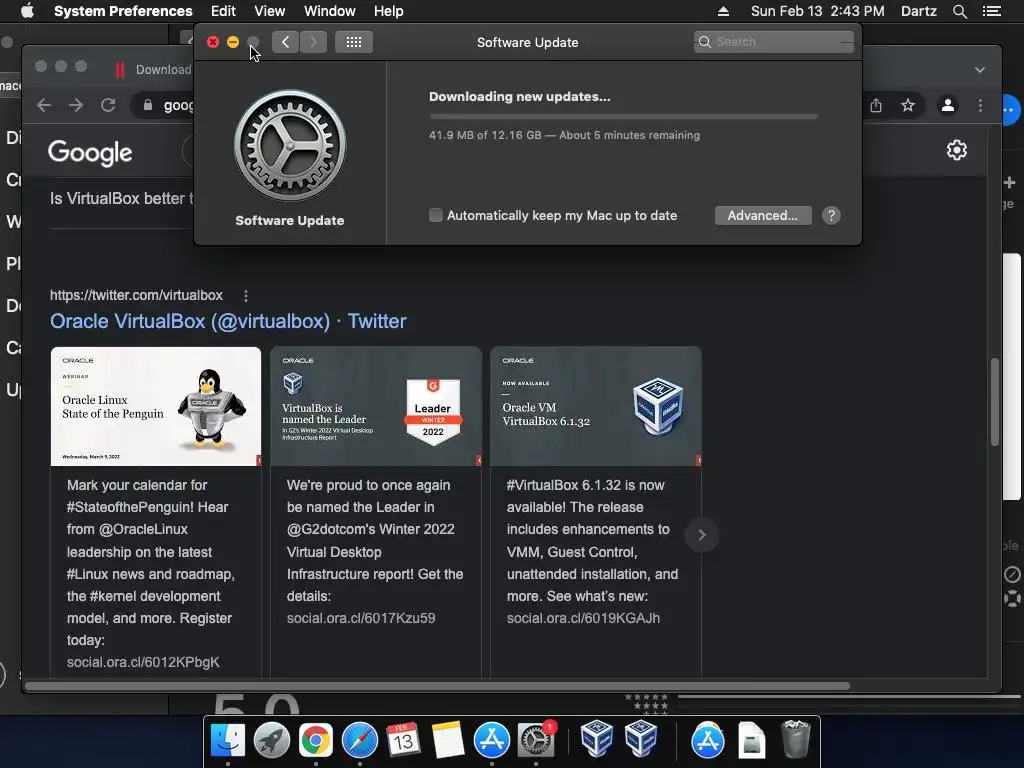Open Google quick settings gear
Image resolution: width=1024 pixels, height=768 pixels.
point(957,150)
